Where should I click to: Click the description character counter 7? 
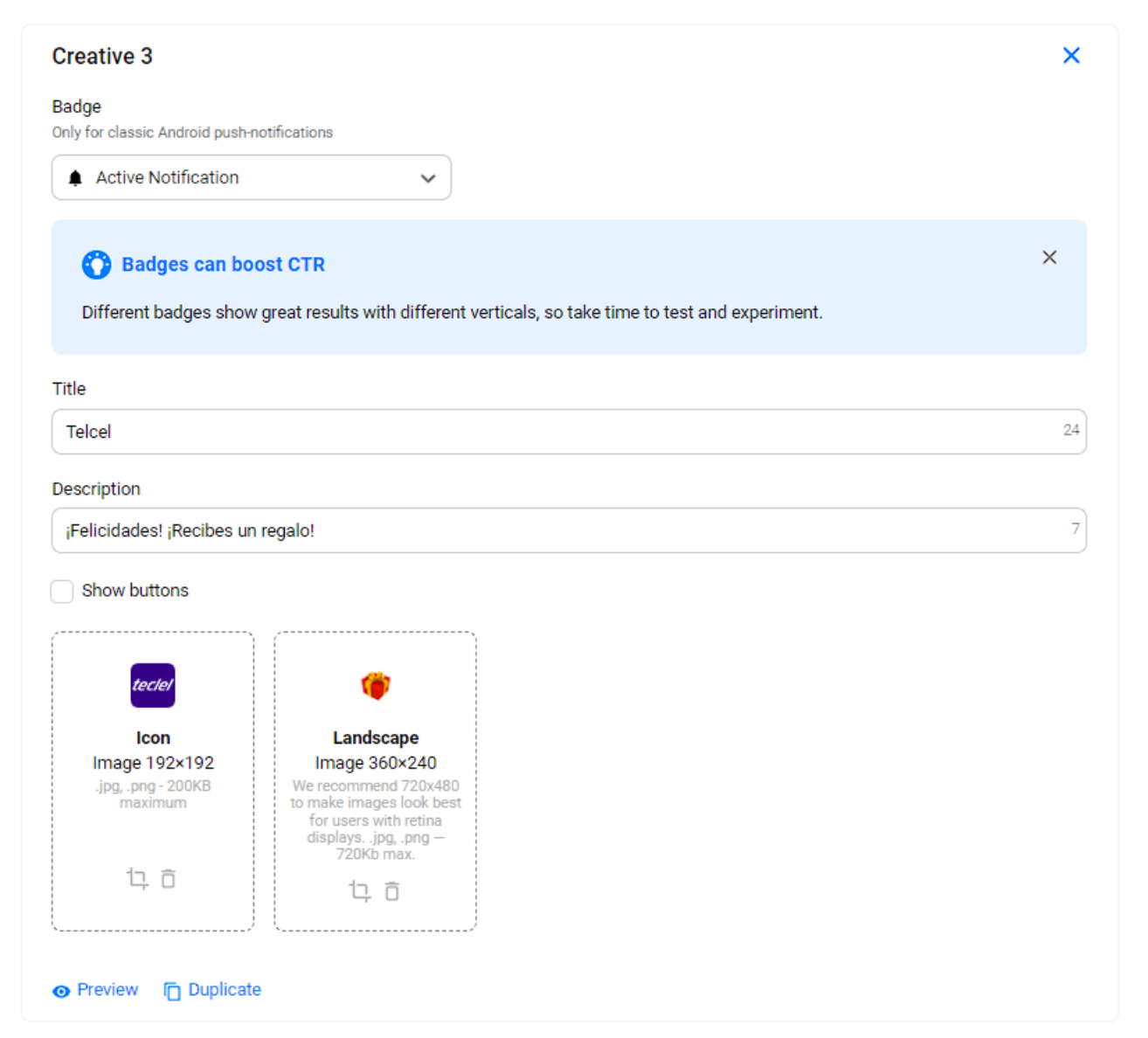point(1075,529)
